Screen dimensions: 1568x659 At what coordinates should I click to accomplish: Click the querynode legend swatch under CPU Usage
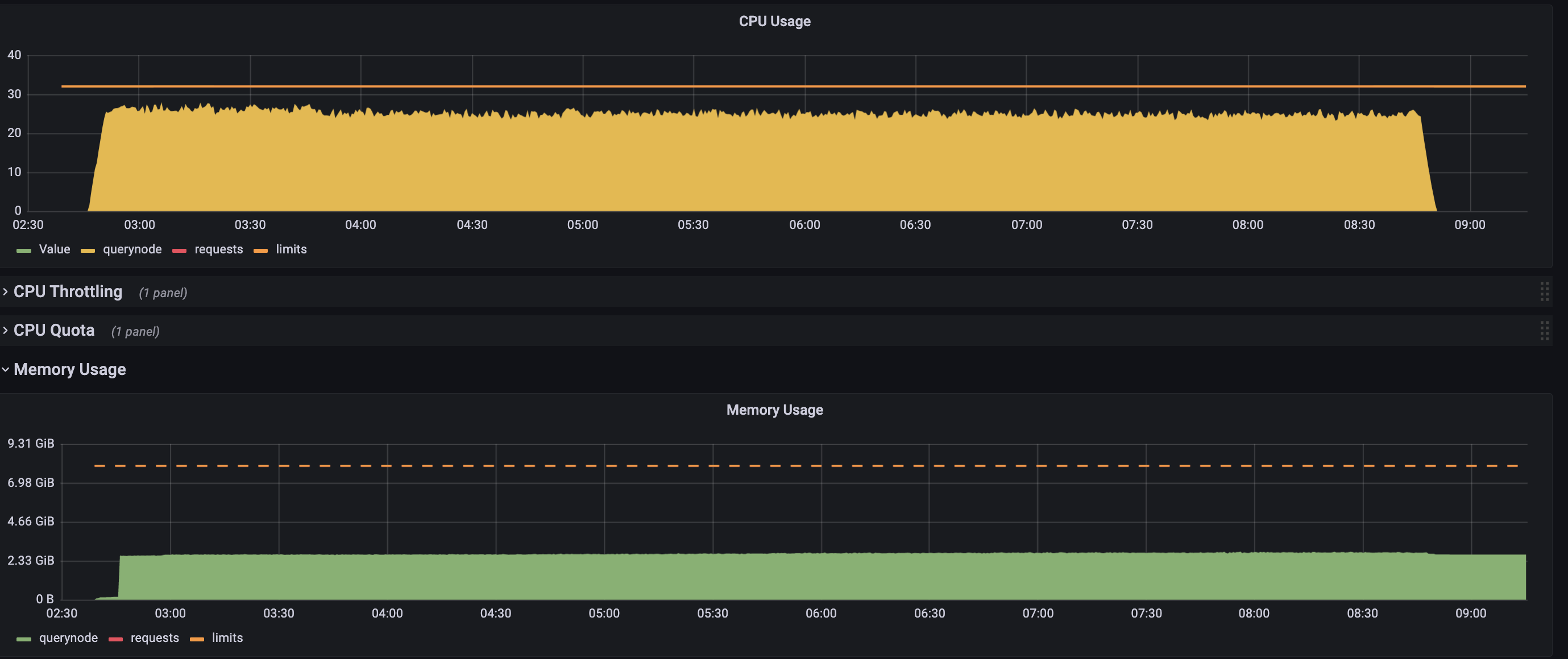point(87,249)
